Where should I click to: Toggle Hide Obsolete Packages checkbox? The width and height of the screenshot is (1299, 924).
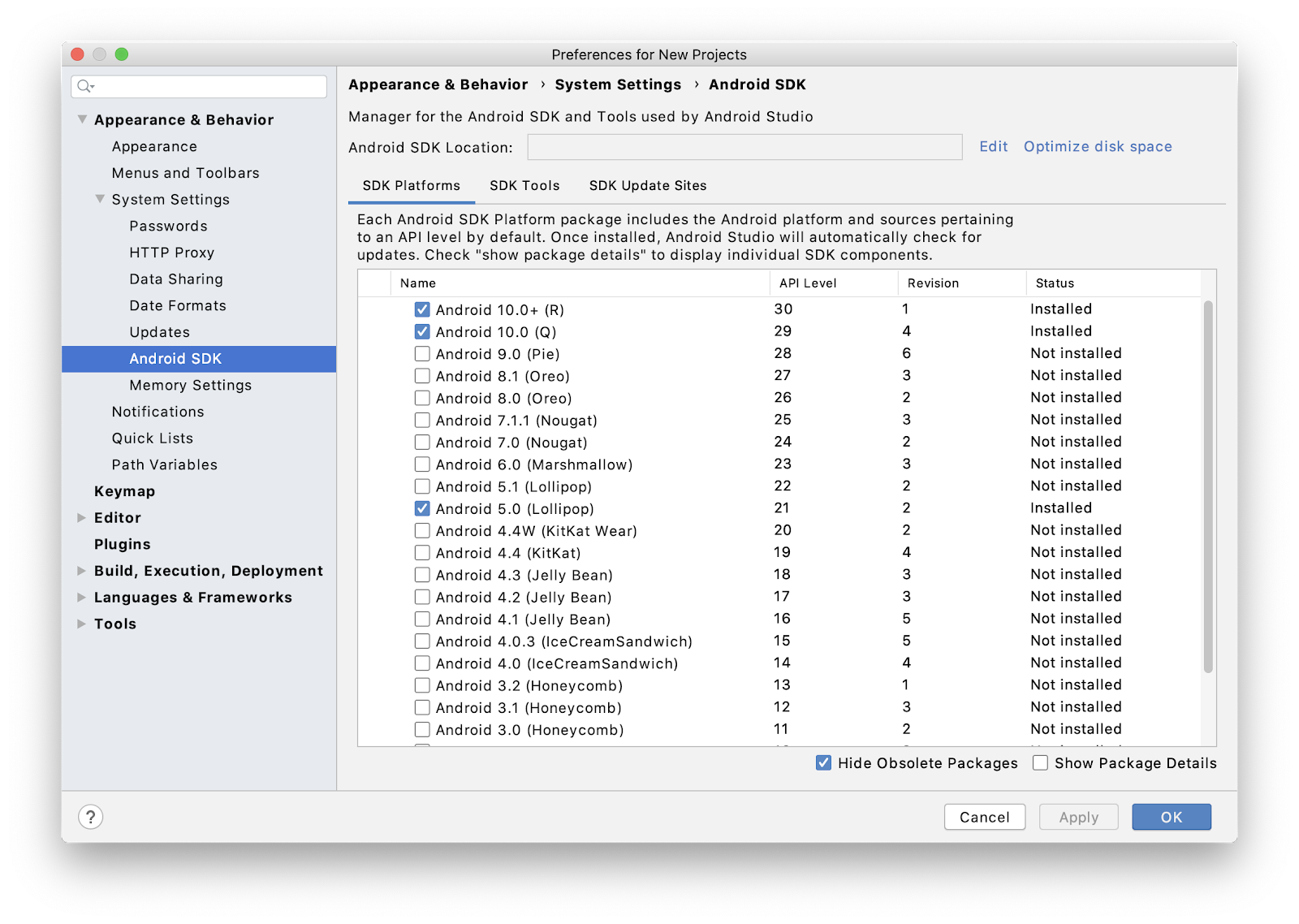coord(823,763)
